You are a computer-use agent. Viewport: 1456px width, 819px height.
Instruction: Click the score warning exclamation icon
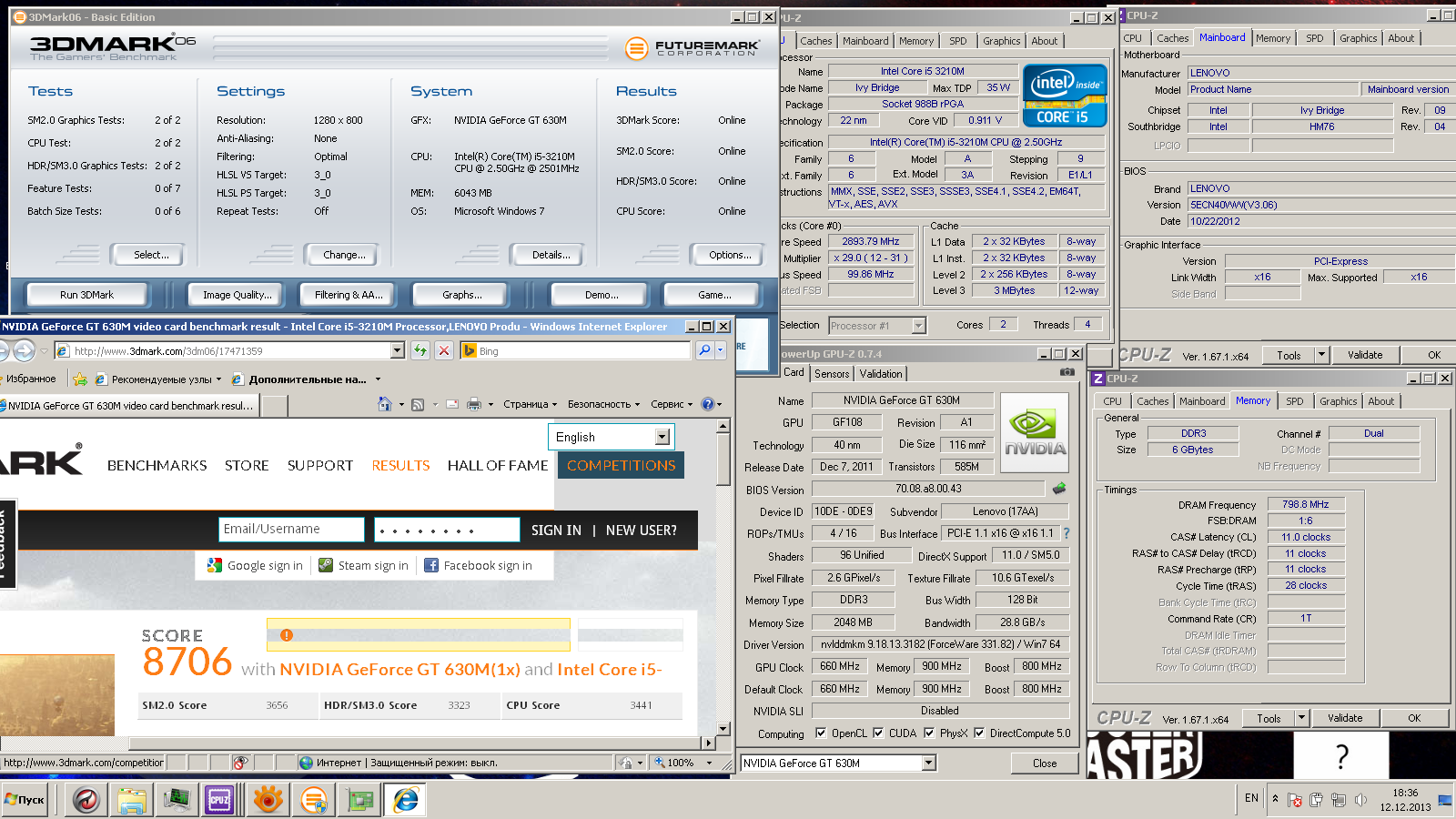287,635
